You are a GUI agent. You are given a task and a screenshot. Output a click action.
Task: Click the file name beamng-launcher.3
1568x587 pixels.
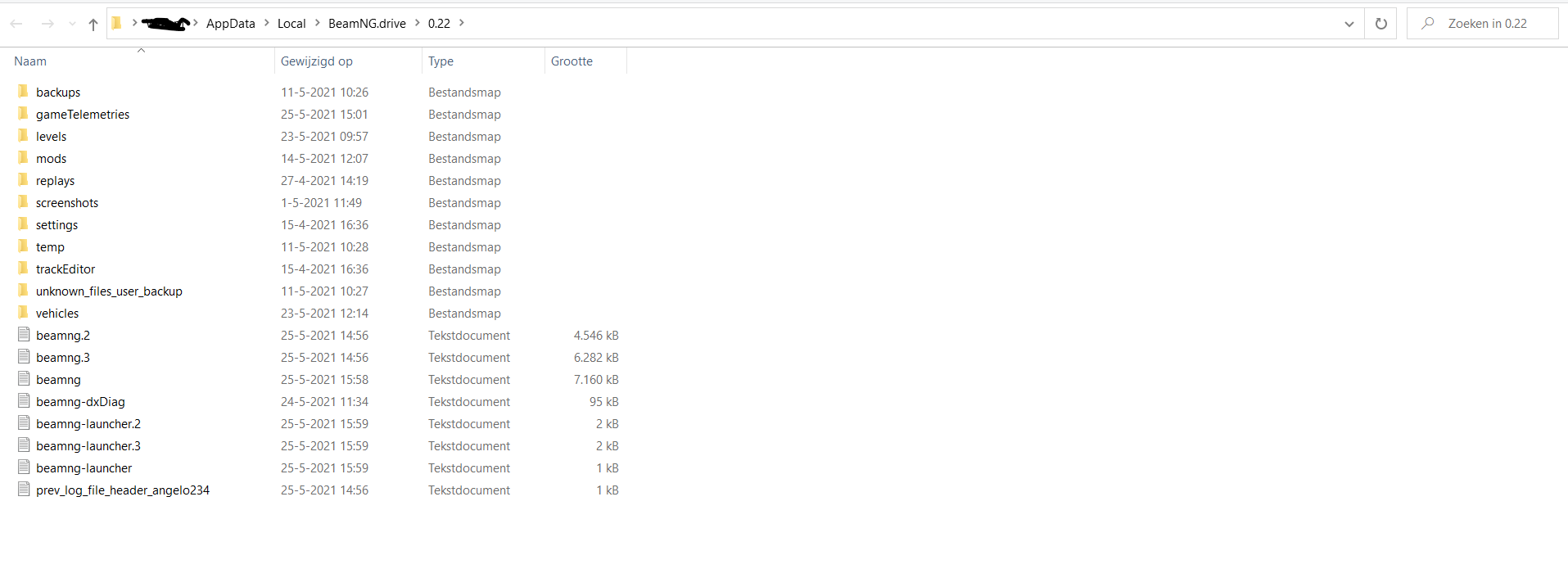(x=88, y=446)
